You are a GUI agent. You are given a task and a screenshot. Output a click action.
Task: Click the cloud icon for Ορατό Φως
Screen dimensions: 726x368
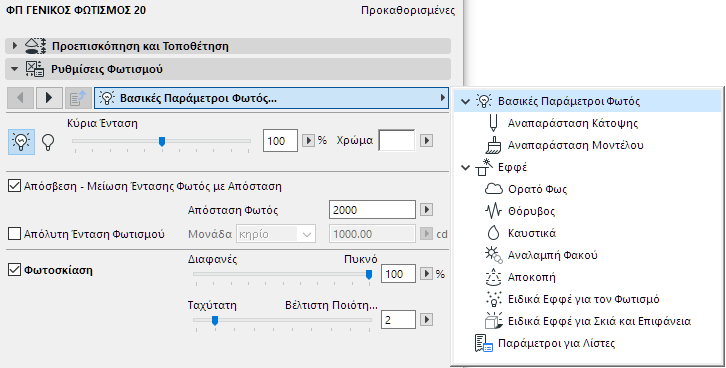494,189
